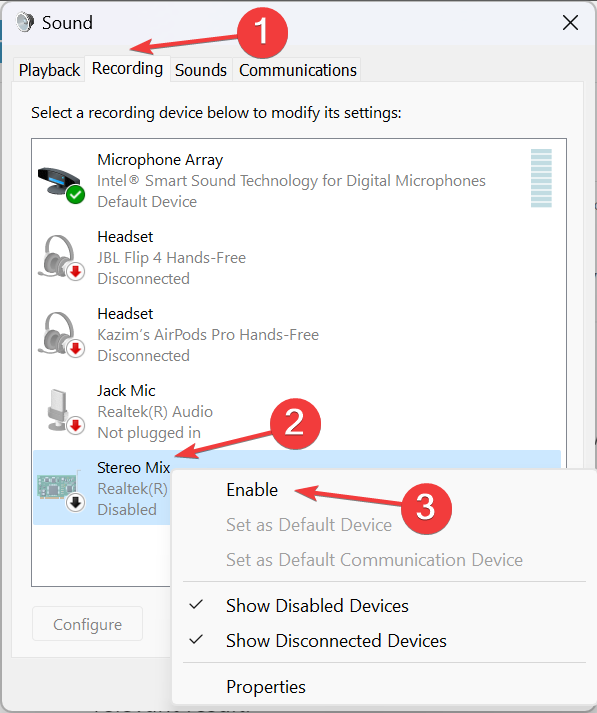Select the AirPods Pro headset icon
The height and width of the screenshot is (713, 597).
pos(61,334)
